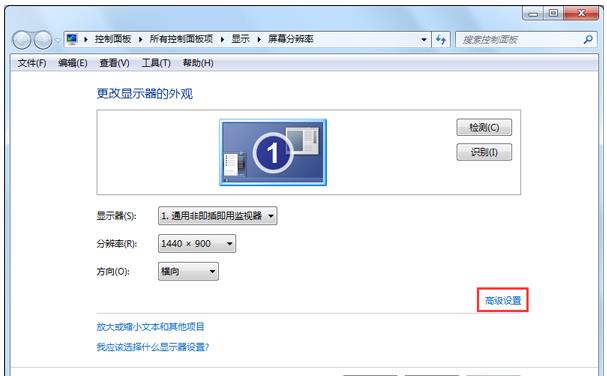Expand the arrow before 控制面板 in the breadcrumb
Screen dimensions: 607x376
point(86,39)
